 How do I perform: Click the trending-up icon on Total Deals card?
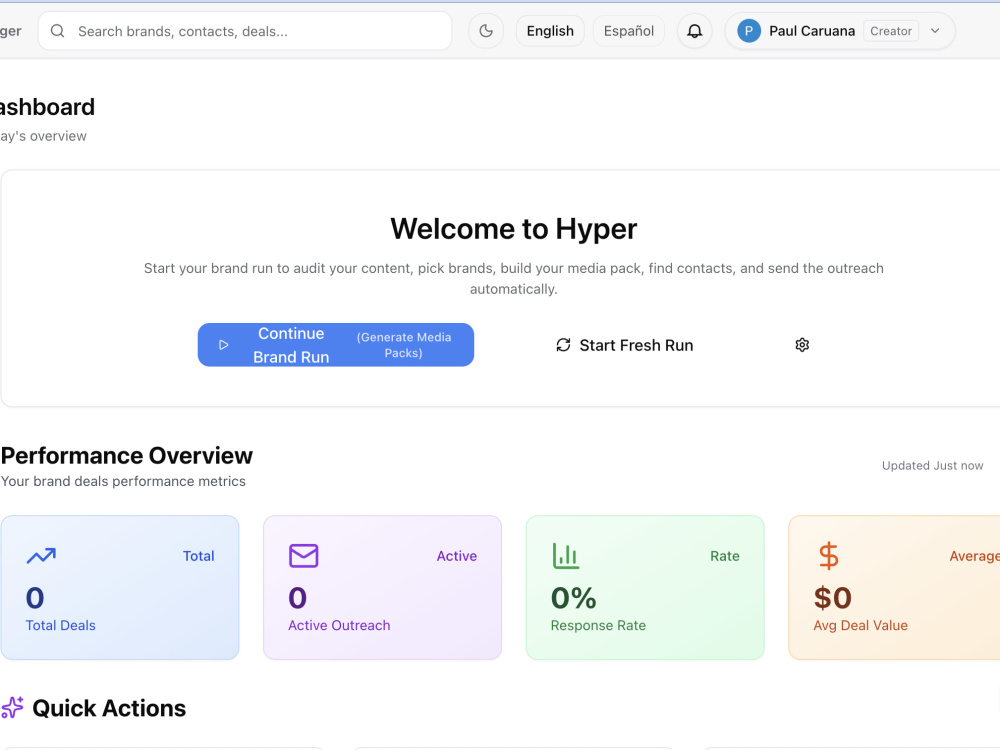(41, 556)
